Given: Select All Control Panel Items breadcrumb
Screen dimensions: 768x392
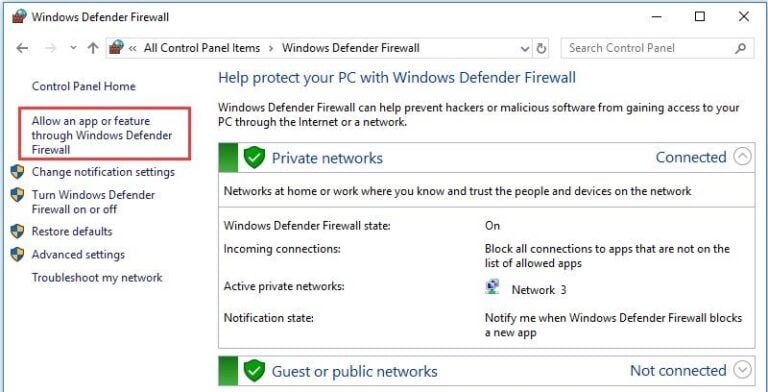Looking at the screenshot, I should (202, 48).
